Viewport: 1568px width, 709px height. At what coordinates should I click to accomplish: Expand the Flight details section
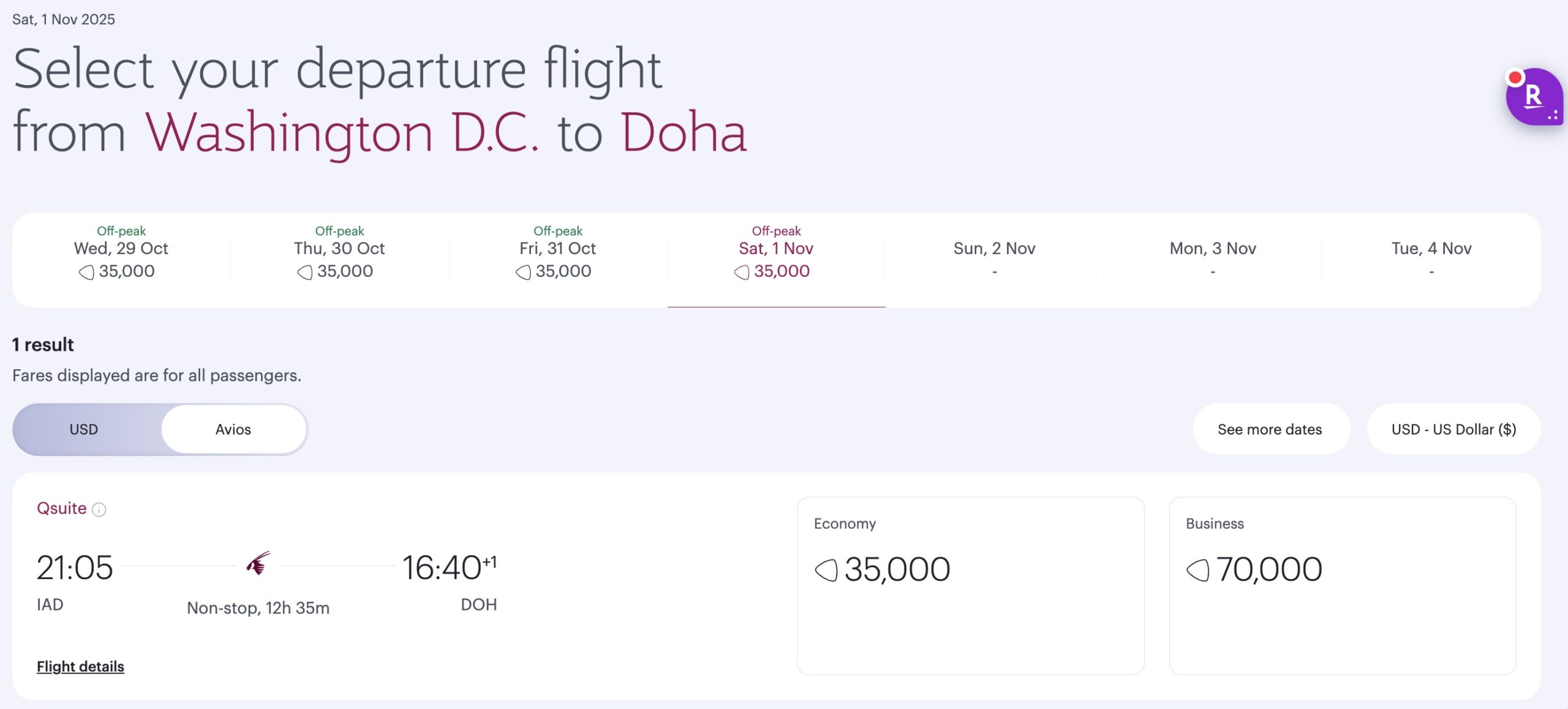(x=80, y=666)
